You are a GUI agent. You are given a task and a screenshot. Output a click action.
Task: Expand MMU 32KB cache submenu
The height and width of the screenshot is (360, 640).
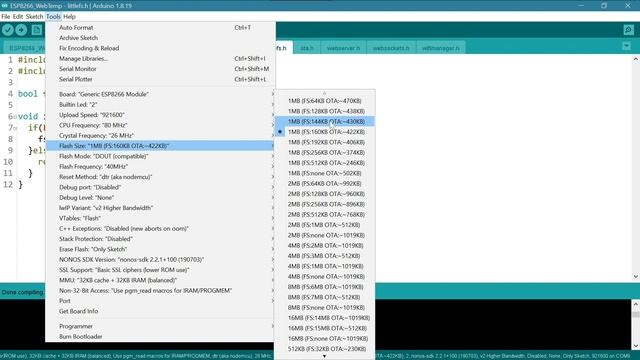point(160,280)
